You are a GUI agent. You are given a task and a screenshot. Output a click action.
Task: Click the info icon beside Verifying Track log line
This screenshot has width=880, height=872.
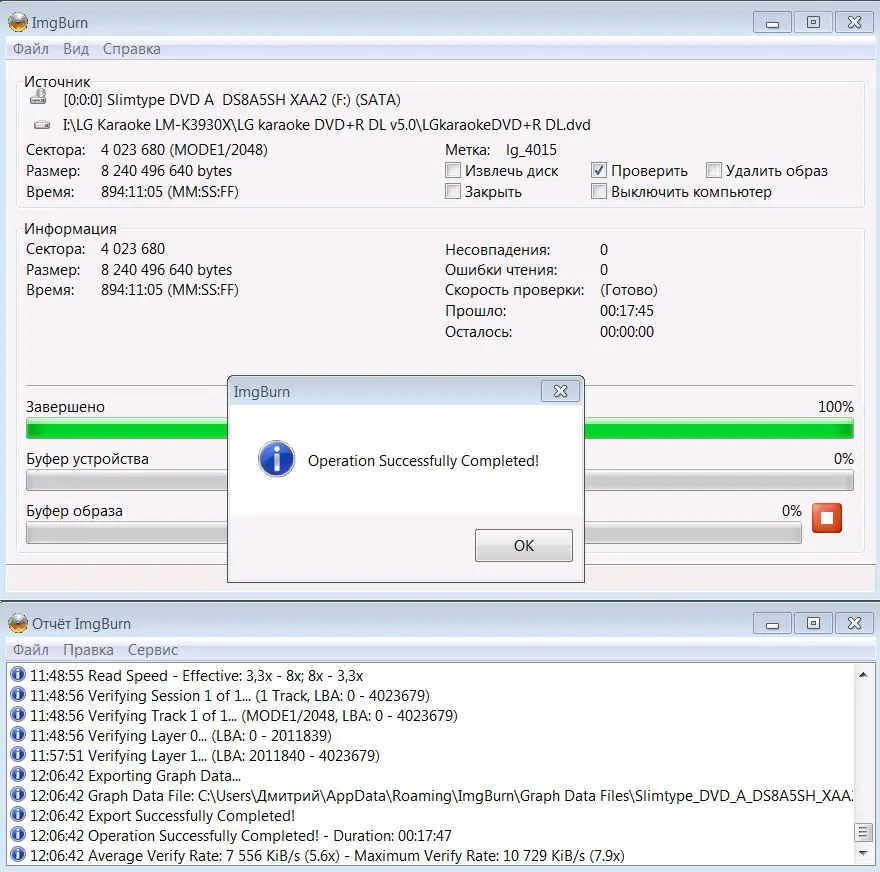(18, 714)
